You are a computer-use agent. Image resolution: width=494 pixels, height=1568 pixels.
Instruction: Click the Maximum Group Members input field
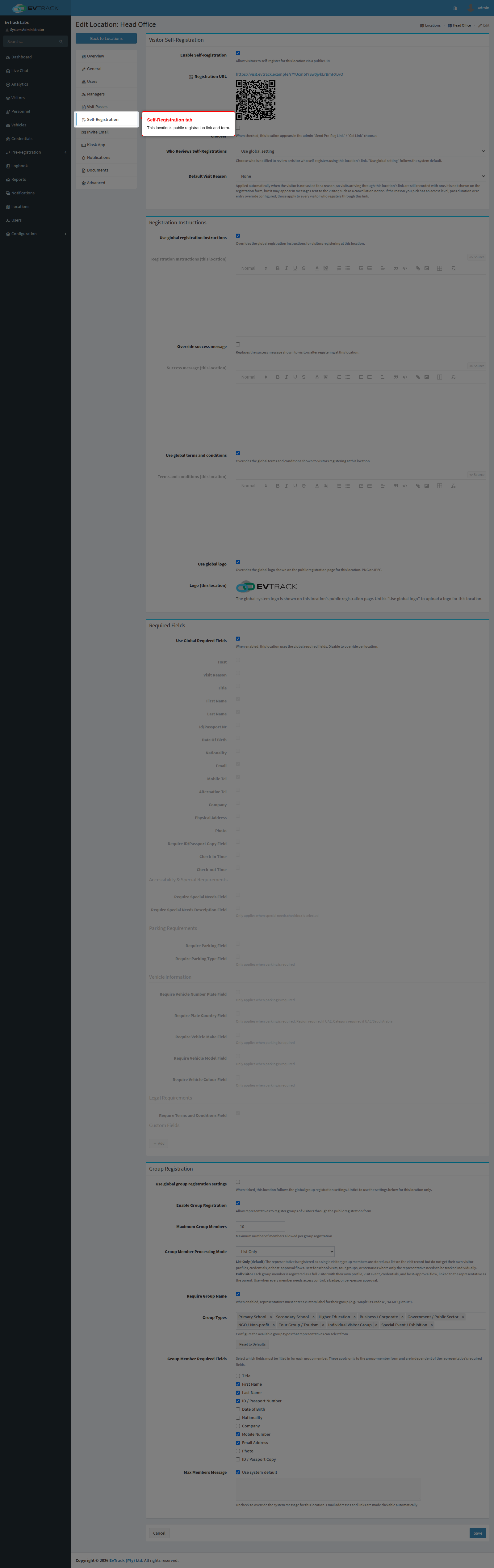tap(260, 1227)
